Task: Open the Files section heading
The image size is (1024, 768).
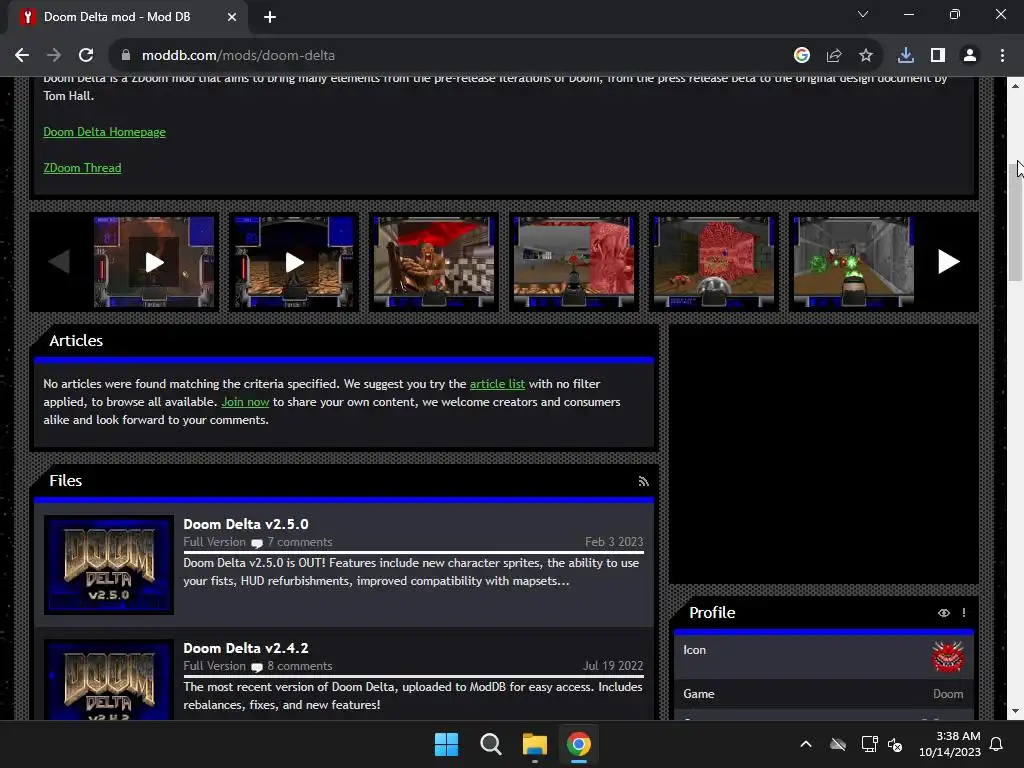Action: (65, 481)
